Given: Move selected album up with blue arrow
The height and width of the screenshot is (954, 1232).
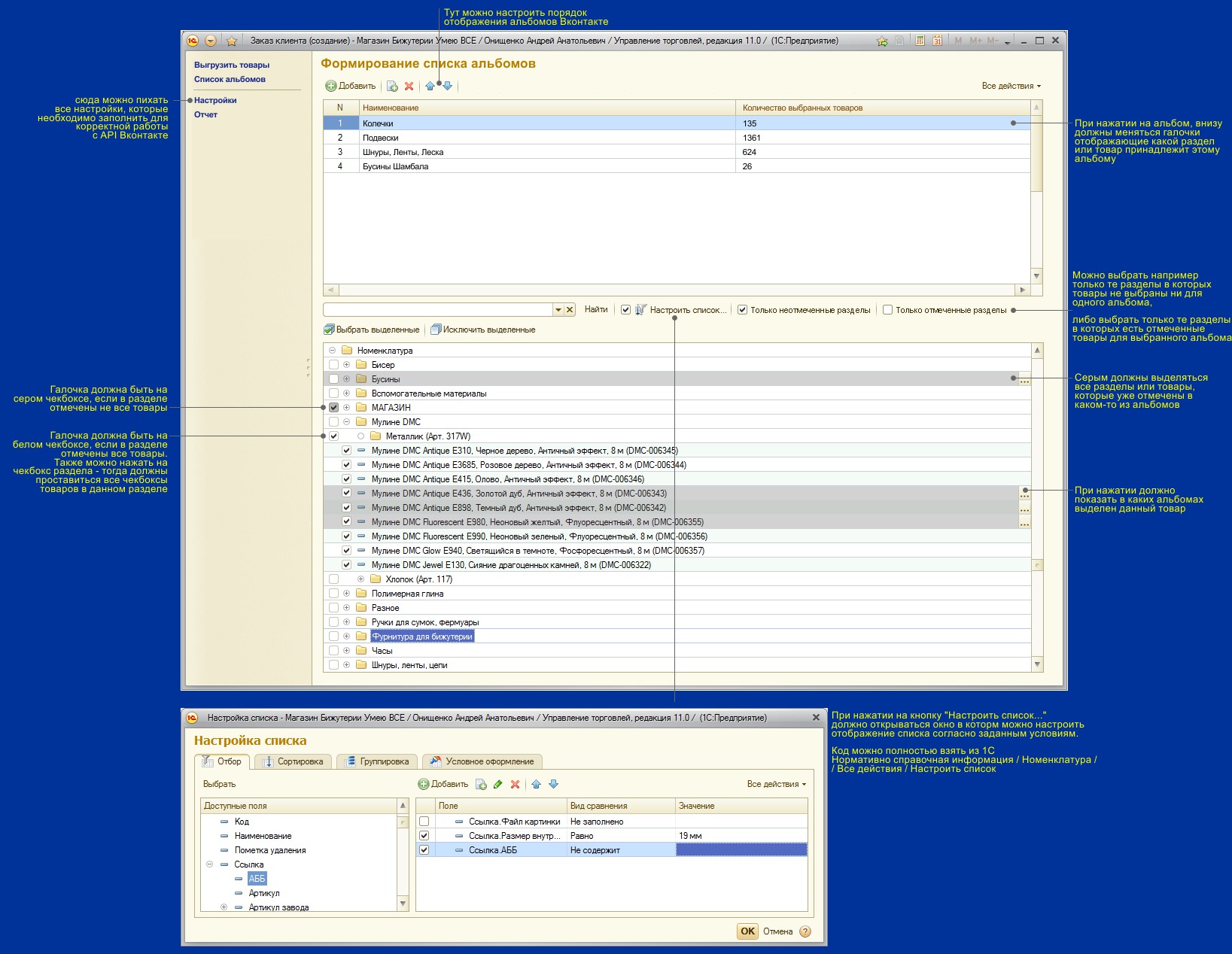Looking at the screenshot, I should click(430, 87).
